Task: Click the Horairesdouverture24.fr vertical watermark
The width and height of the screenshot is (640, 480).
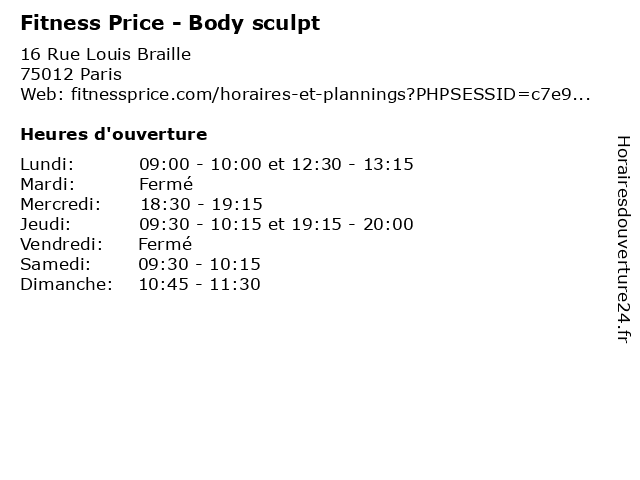Action: pos(623,239)
